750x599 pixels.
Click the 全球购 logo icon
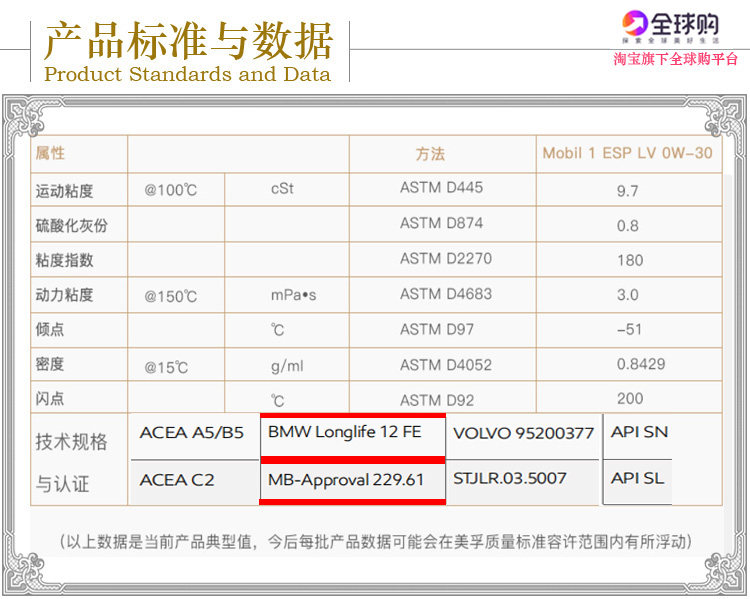(x=634, y=23)
